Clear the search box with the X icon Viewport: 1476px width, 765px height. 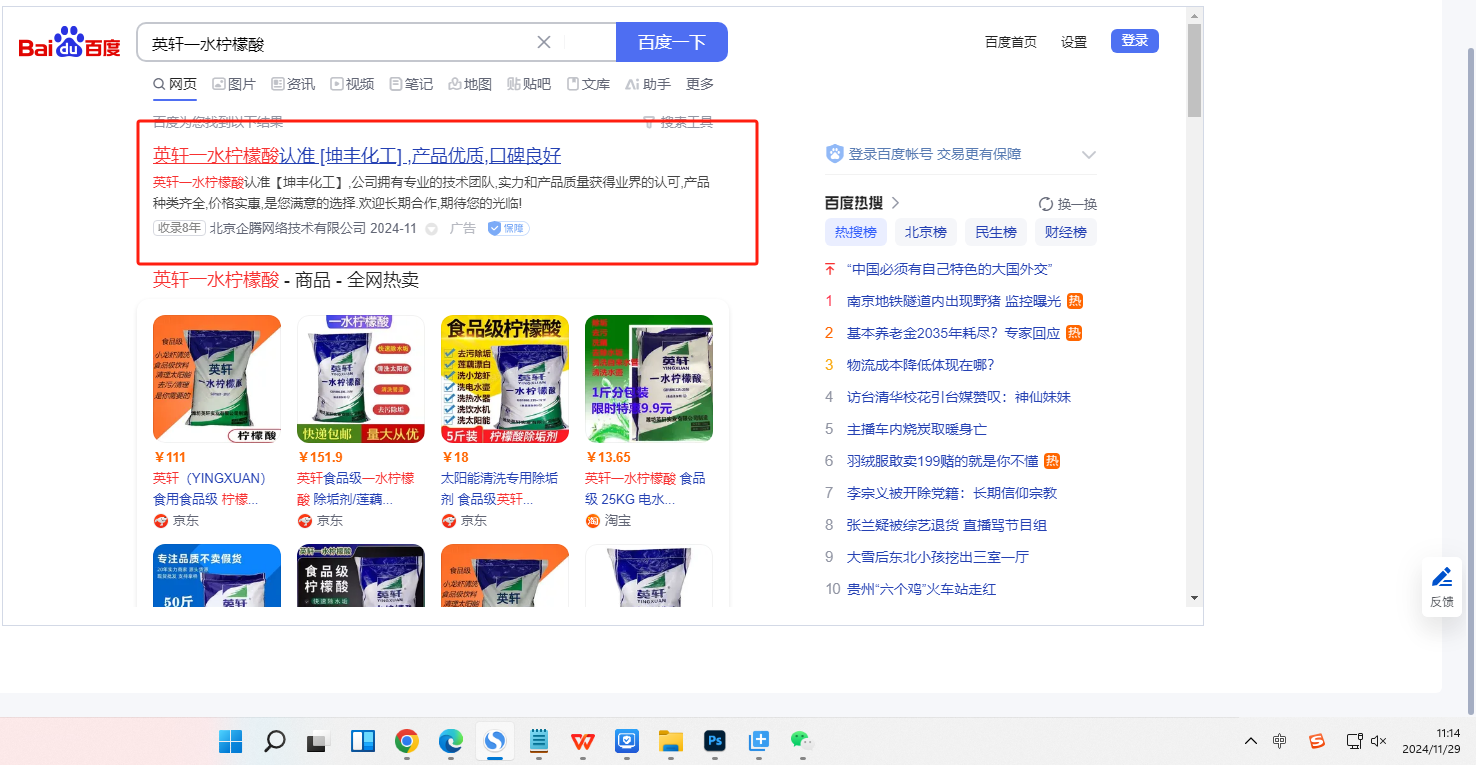coord(544,42)
